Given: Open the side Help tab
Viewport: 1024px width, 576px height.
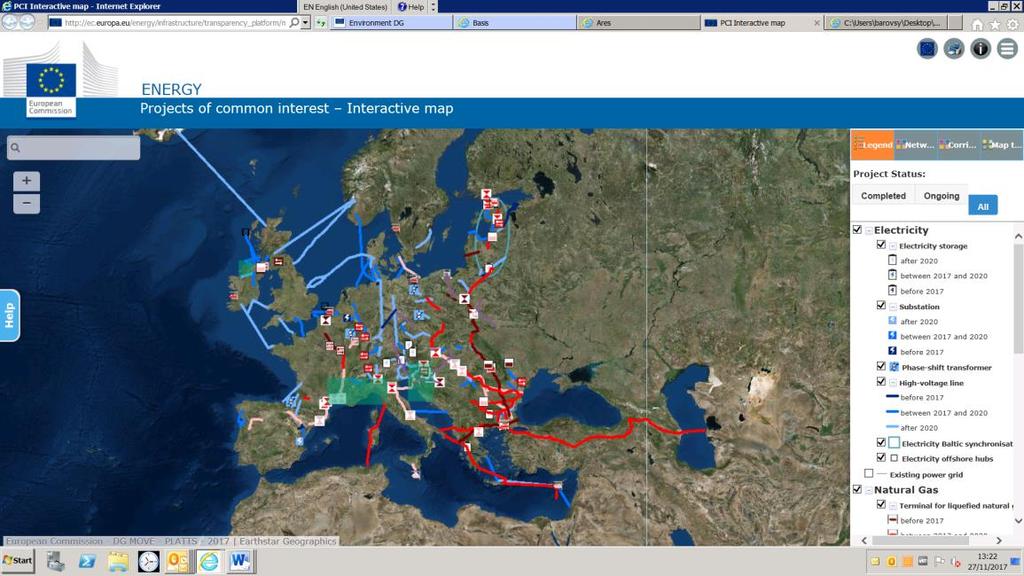Looking at the screenshot, I should click(x=9, y=315).
